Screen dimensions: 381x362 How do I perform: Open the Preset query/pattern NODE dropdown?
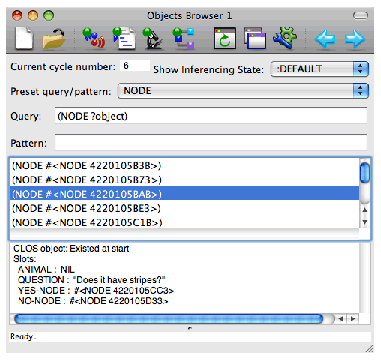click(243, 91)
